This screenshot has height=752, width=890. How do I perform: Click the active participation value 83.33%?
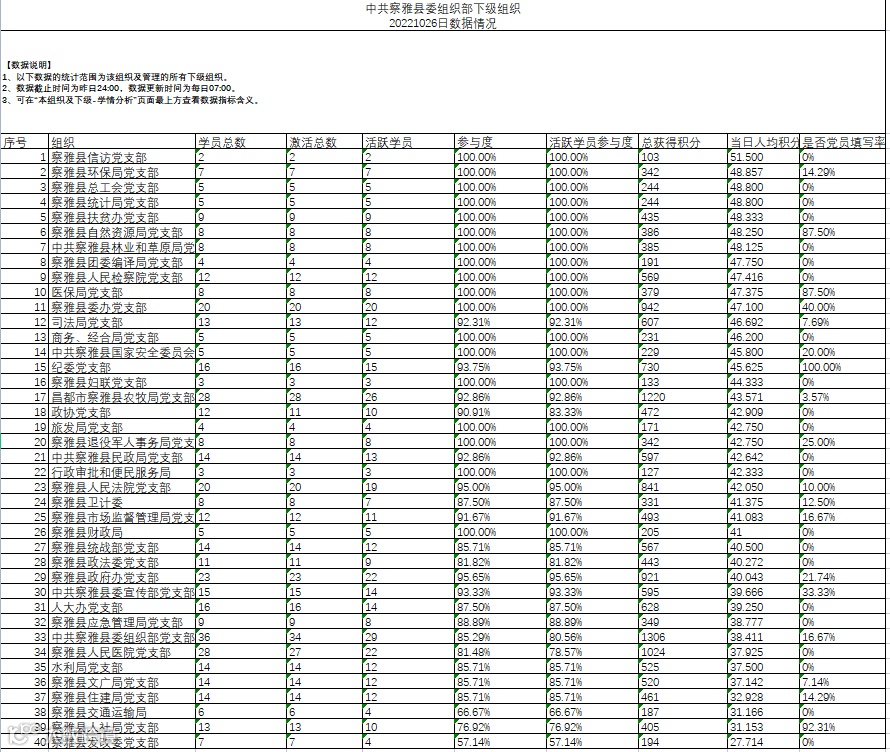click(592, 412)
